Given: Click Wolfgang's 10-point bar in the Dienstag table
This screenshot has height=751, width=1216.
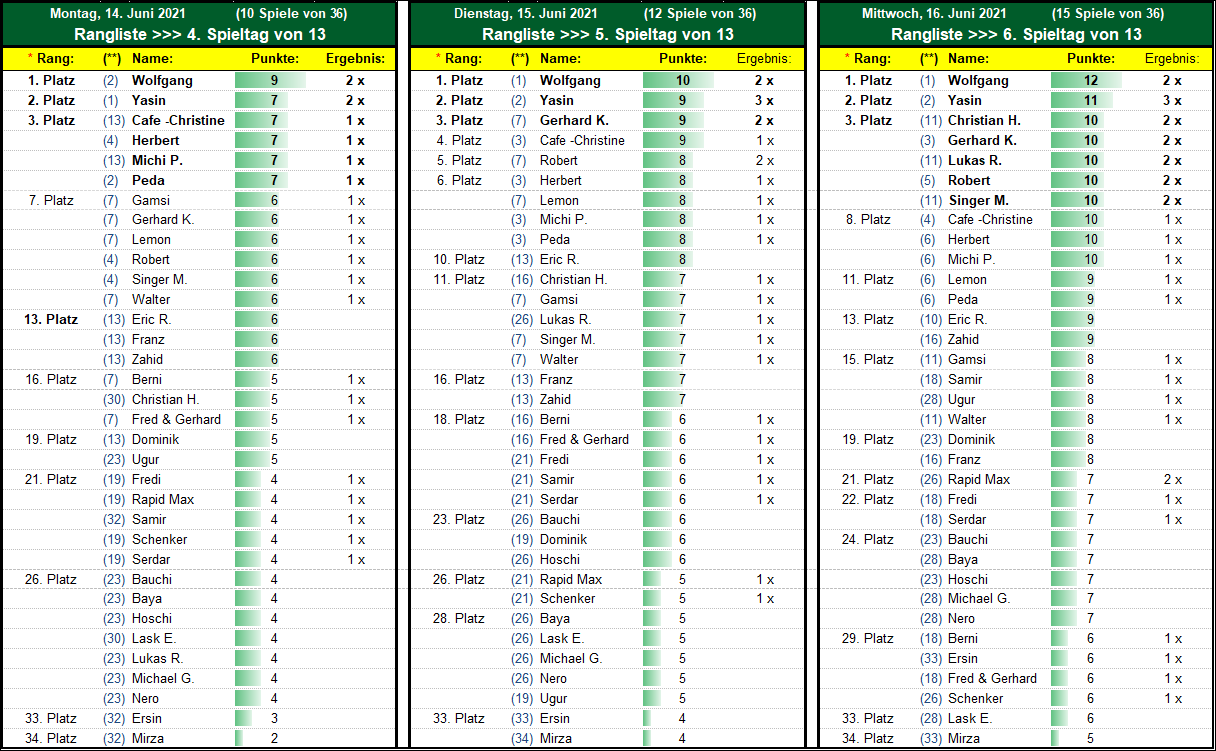Looking at the screenshot, I should [678, 80].
